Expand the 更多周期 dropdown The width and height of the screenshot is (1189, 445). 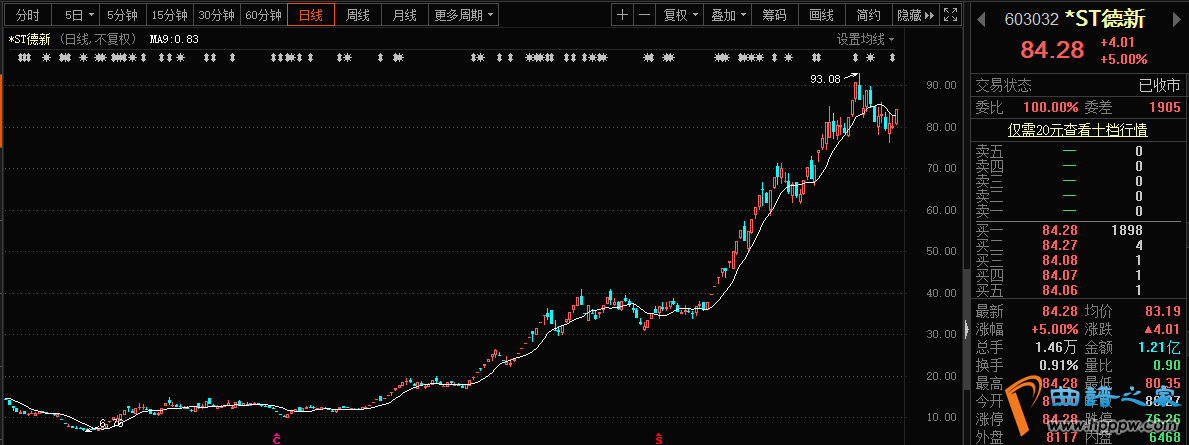point(463,15)
